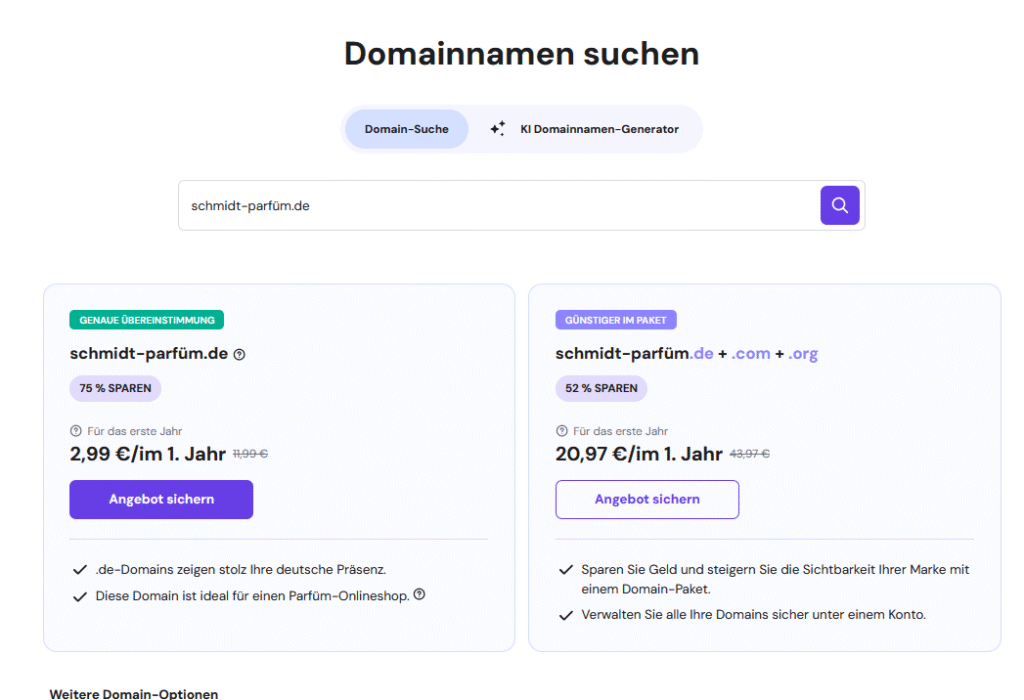Click the .org extension in bundle title

tap(803, 354)
